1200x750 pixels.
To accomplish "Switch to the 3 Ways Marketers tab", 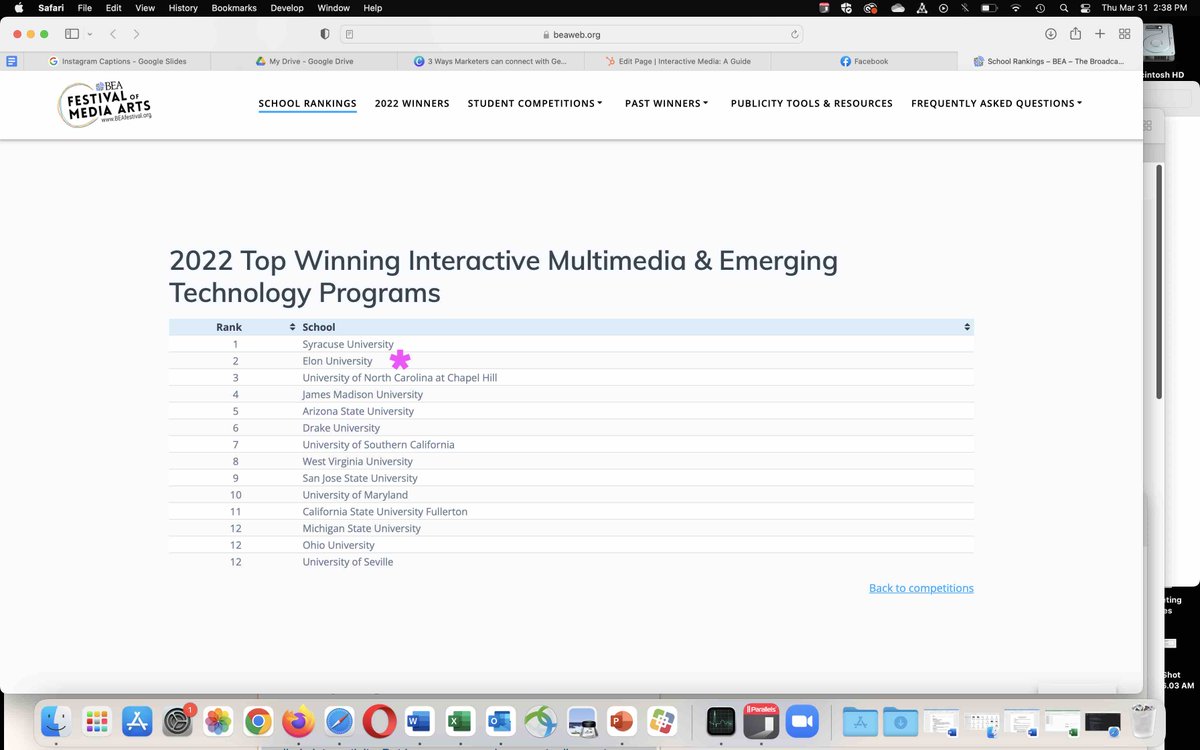I will click(490, 61).
